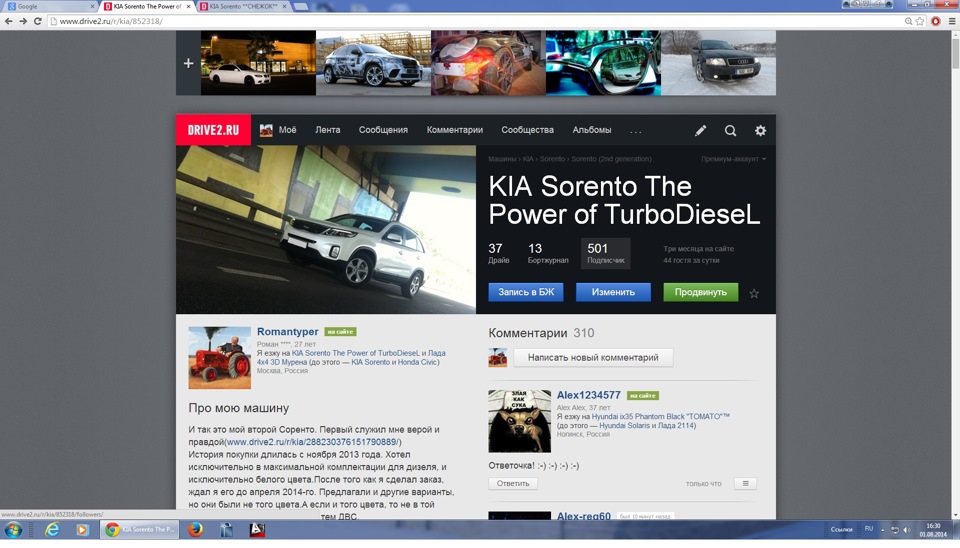
Task: Click Ответить under Alex1234577's comment
Action: (x=512, y=484)
